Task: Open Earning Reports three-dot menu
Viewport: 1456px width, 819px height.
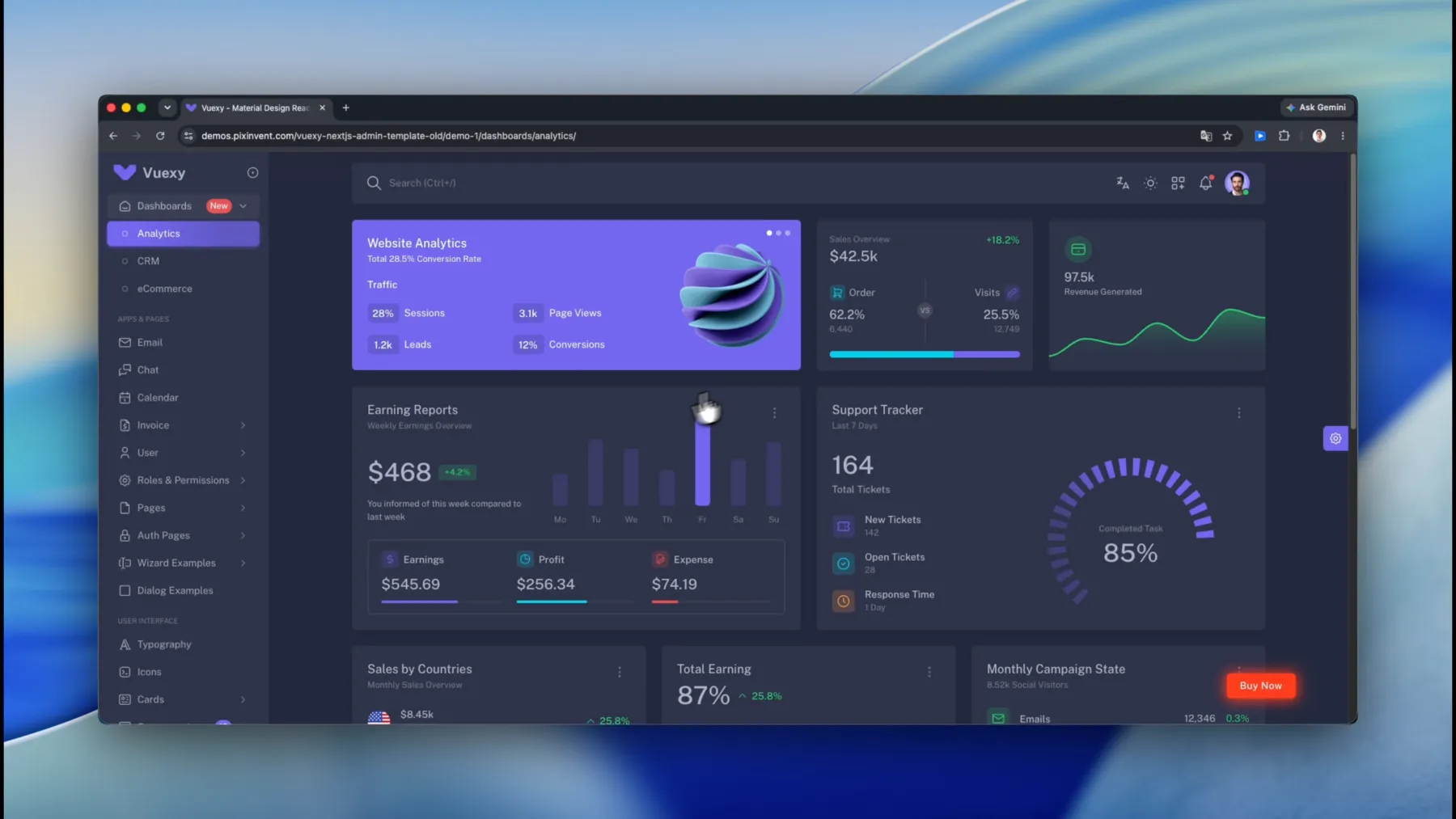Action: [774, 412]
